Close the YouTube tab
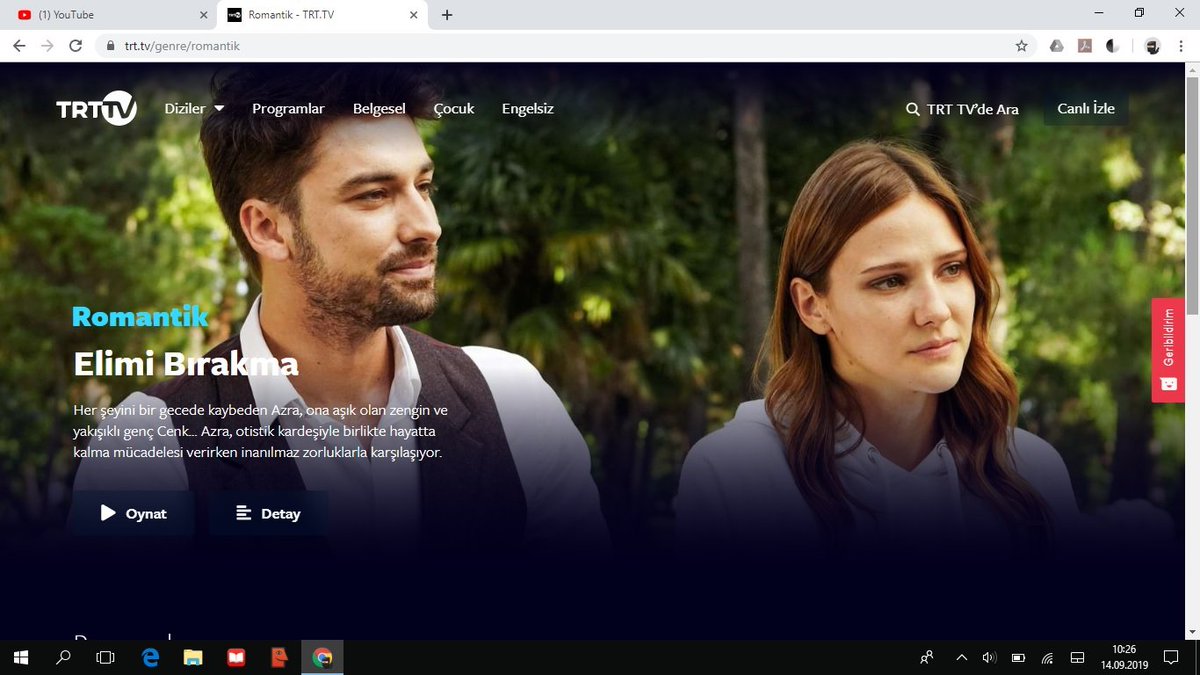The height and width of the screenshot is (675, 1200). pos(203,15)
